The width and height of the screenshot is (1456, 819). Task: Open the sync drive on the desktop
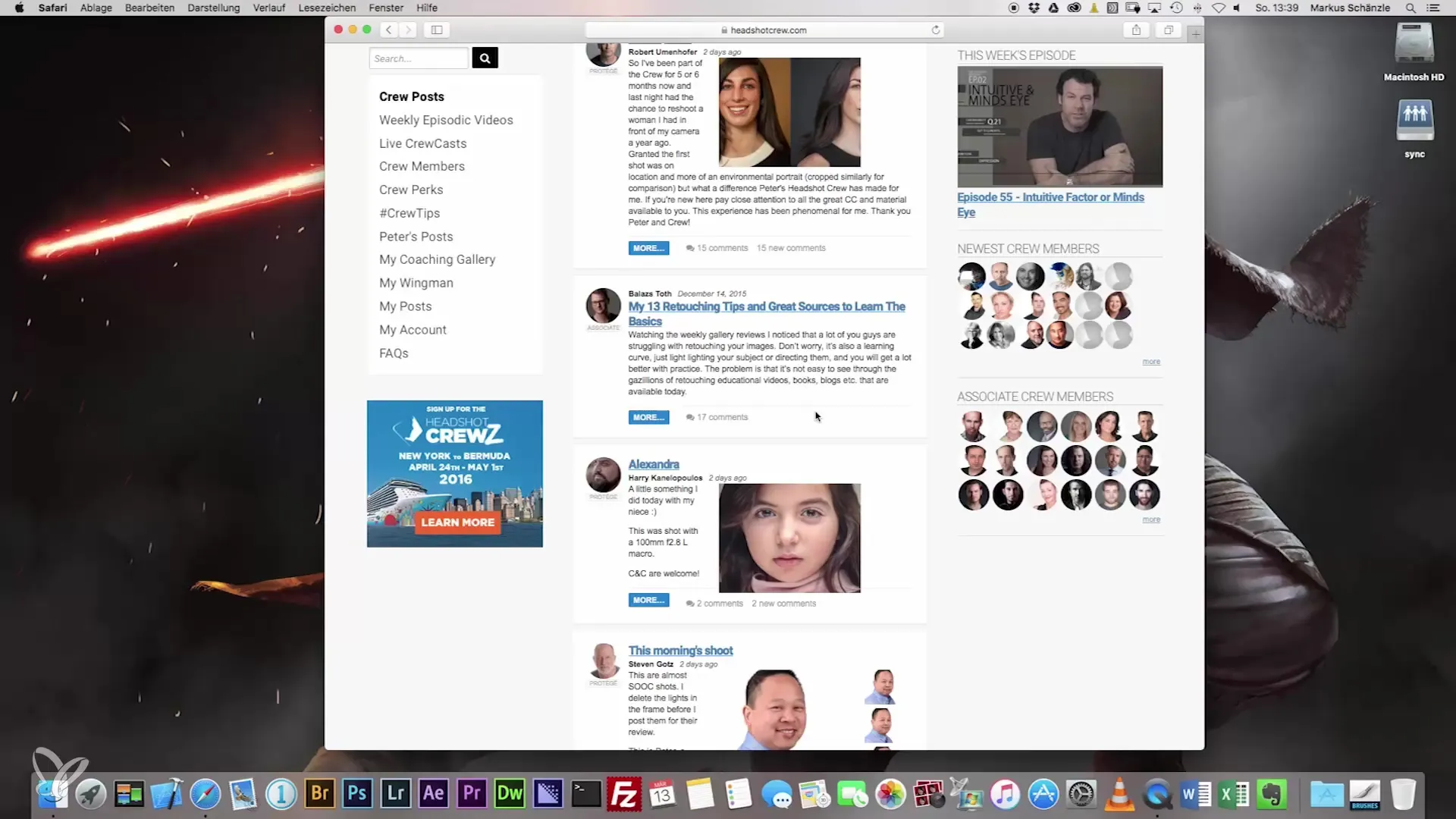tap(1414, 128)
